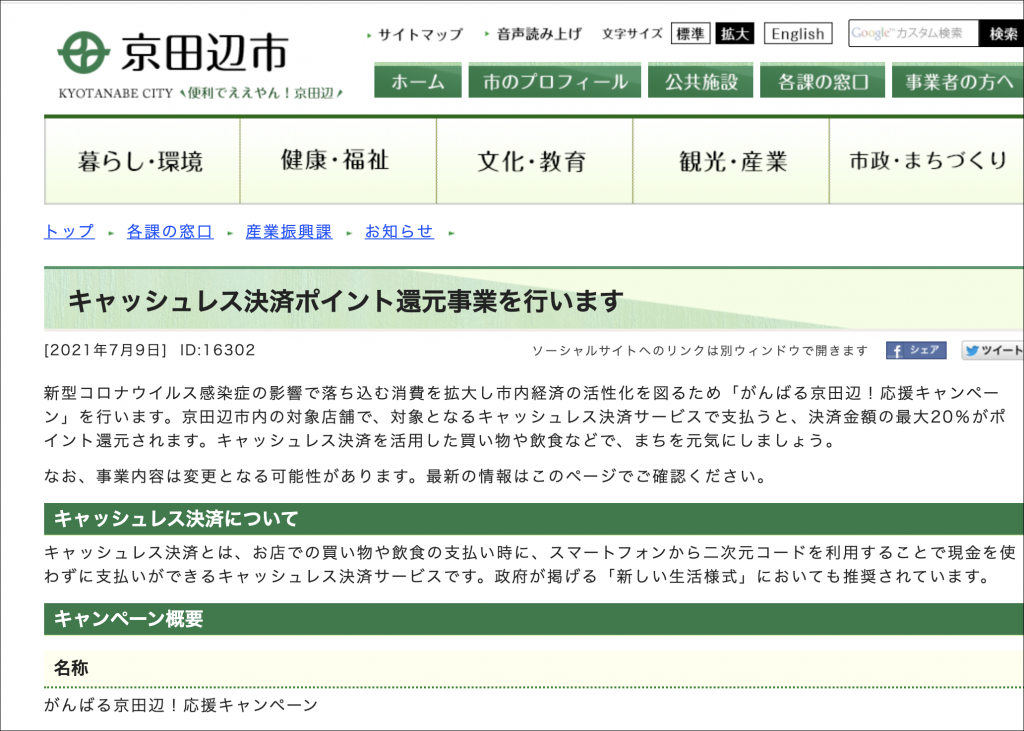The width and height of the screenshot is (1024, 731).
Task: Set text size to 拡大
Action: [735, 34]
